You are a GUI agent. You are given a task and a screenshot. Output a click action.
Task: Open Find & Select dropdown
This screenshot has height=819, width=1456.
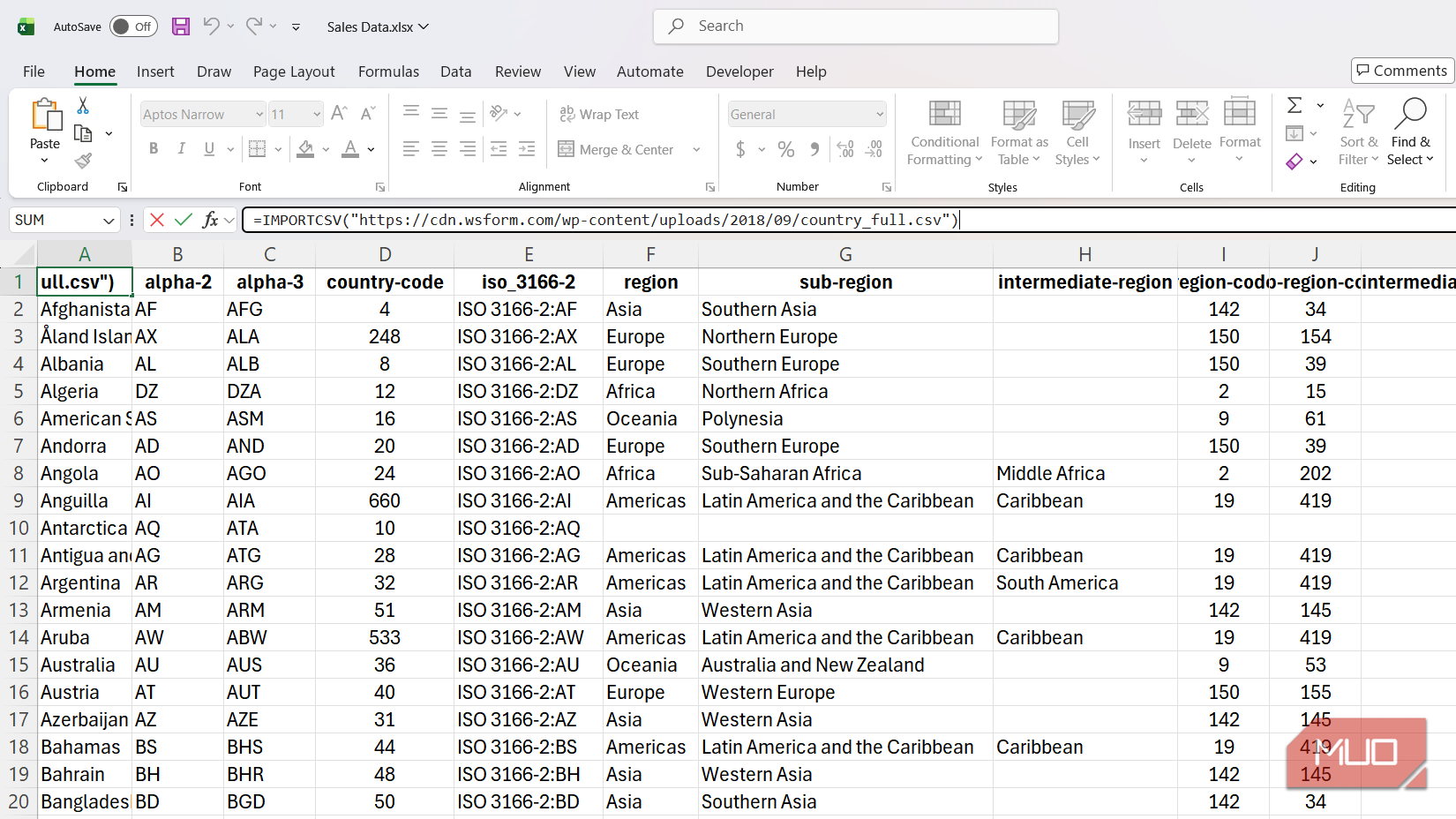(1410, 132)
